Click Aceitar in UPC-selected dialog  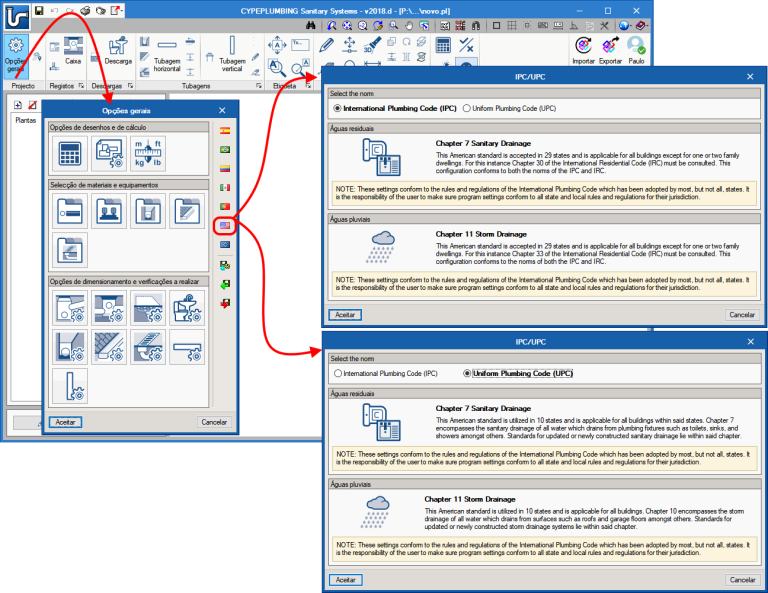pyautogui.click(x=345, y=580)
